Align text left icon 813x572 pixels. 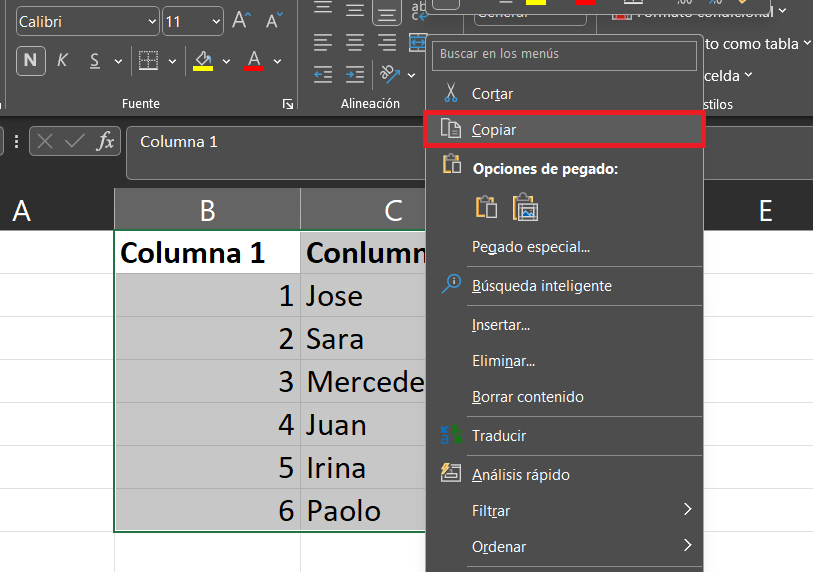[323, 43]
